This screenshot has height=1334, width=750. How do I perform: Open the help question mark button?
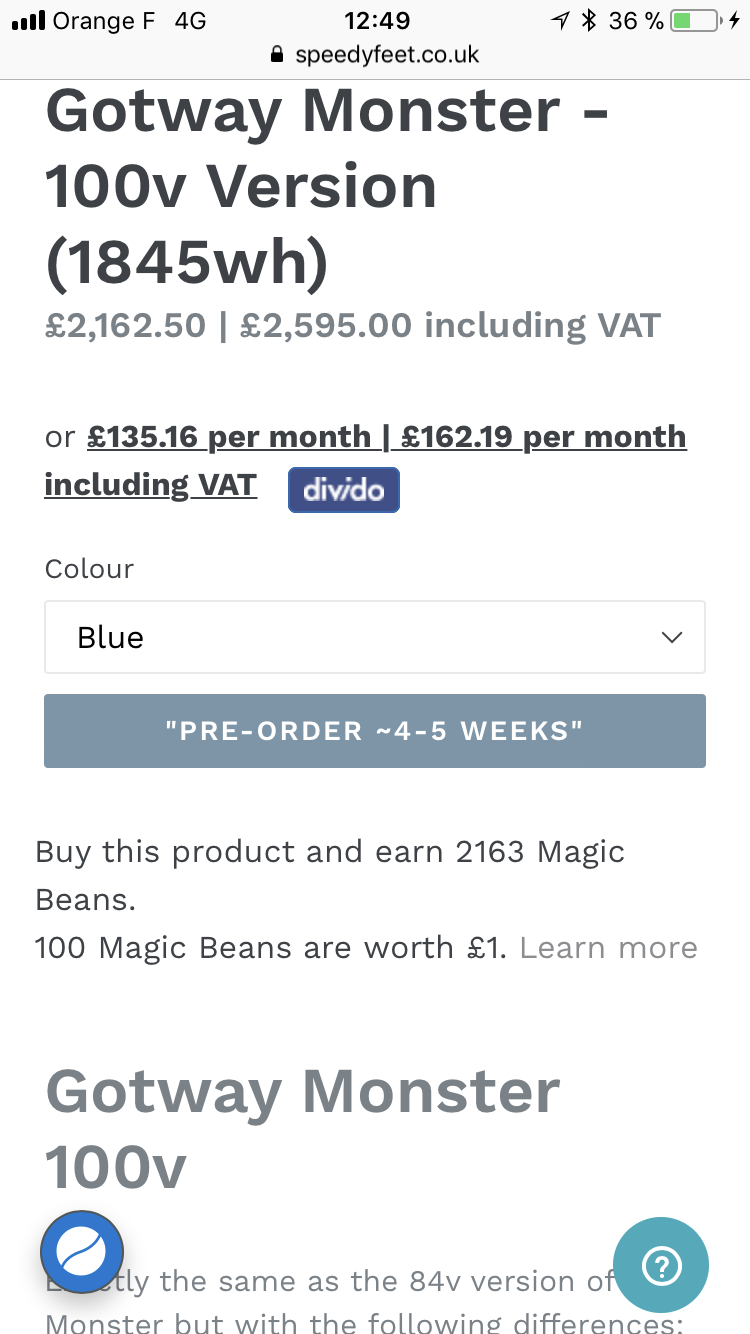pos(661,1266)
